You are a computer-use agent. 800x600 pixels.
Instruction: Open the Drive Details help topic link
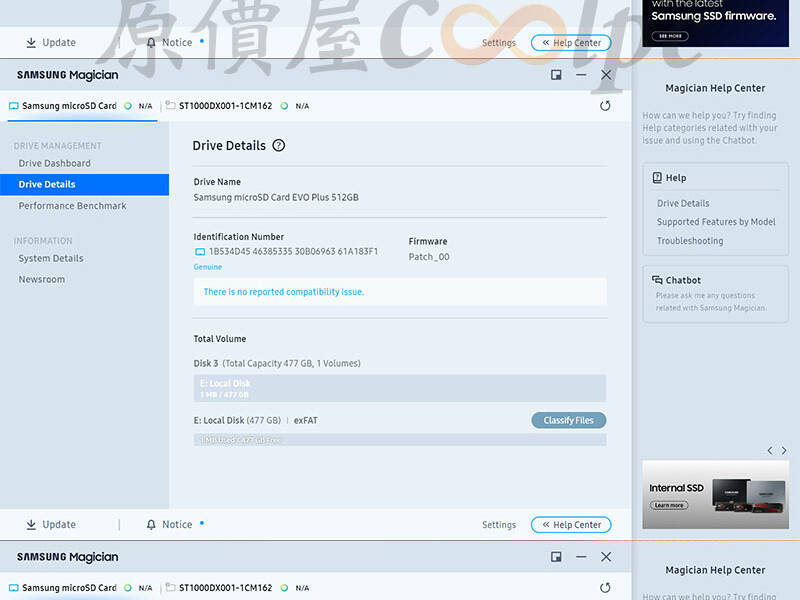pos(683,204)
